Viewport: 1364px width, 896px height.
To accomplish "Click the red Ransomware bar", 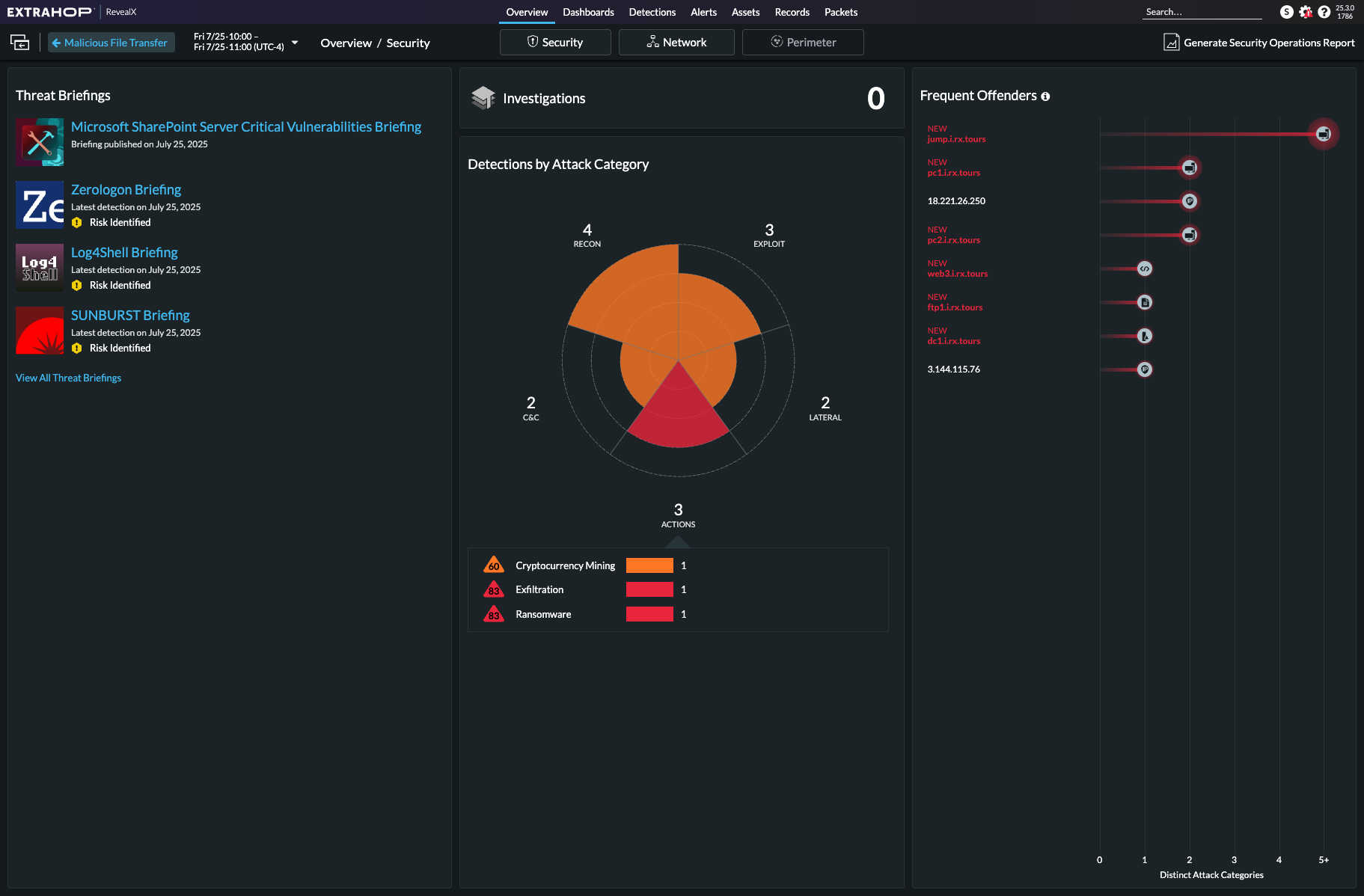I will point(649,614).
